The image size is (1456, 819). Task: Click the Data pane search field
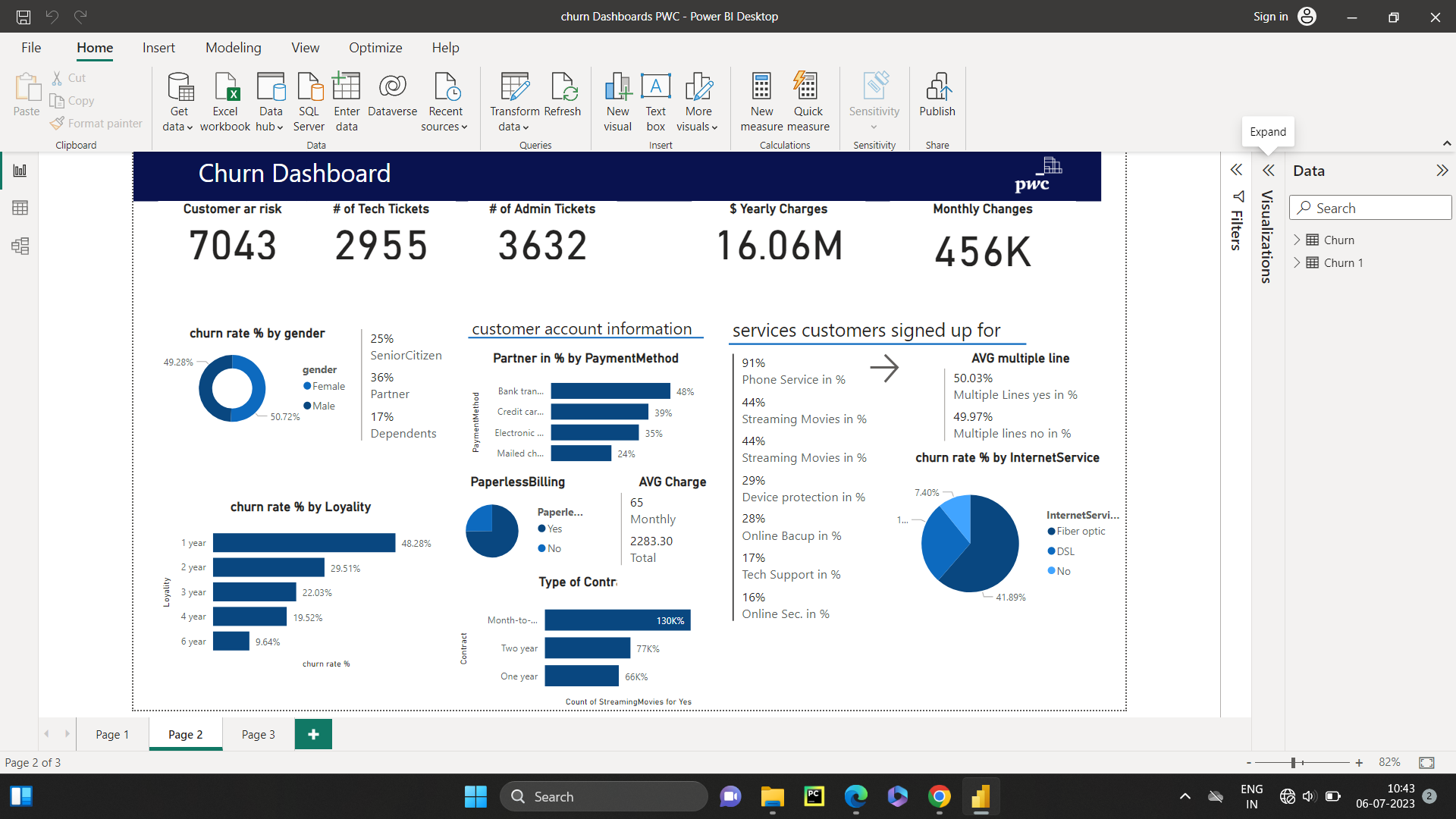coord(1370,207)
